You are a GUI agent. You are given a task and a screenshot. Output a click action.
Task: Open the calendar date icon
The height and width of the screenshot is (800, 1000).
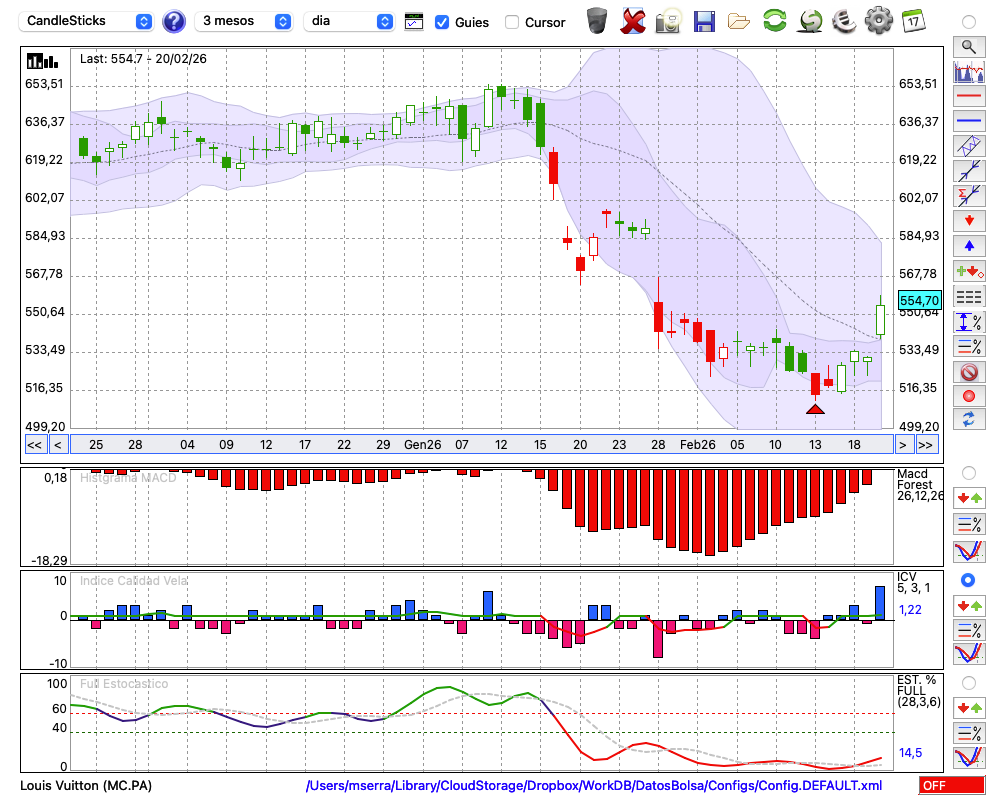click(912, 21)
